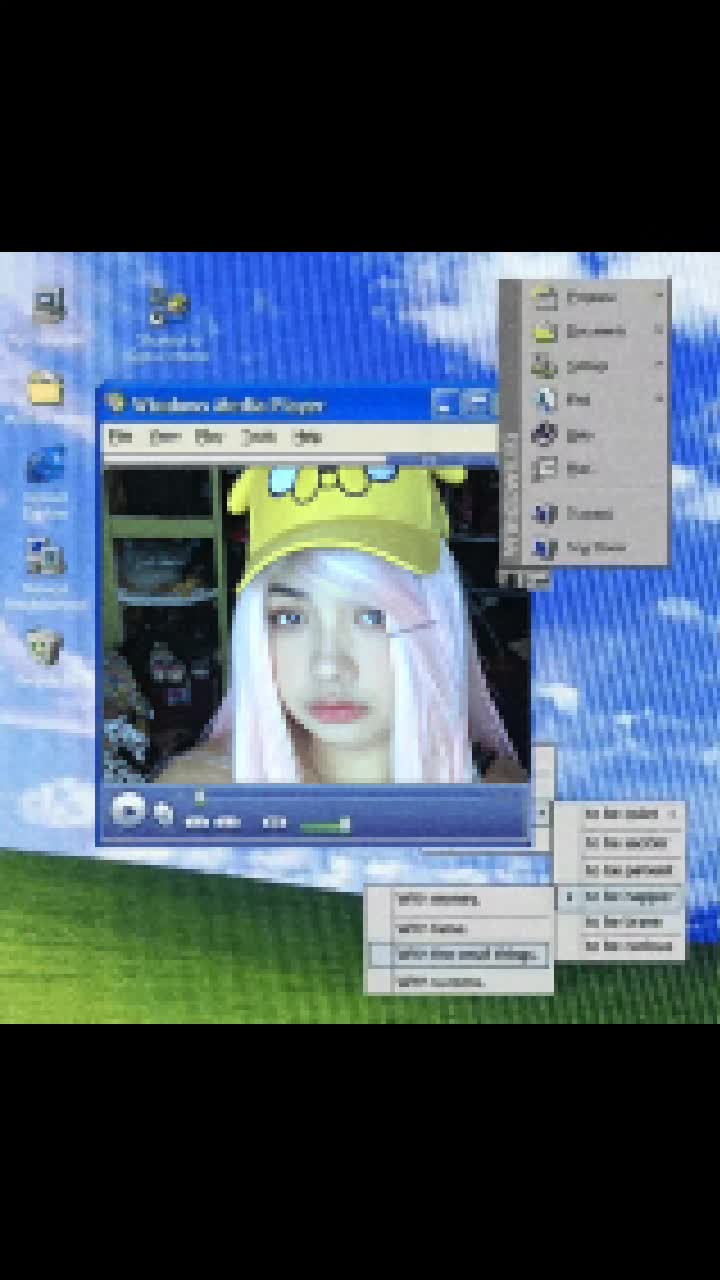Expand the arrow on first 'to be' entry
This screenshot has width=720, height=1280.
673,814
